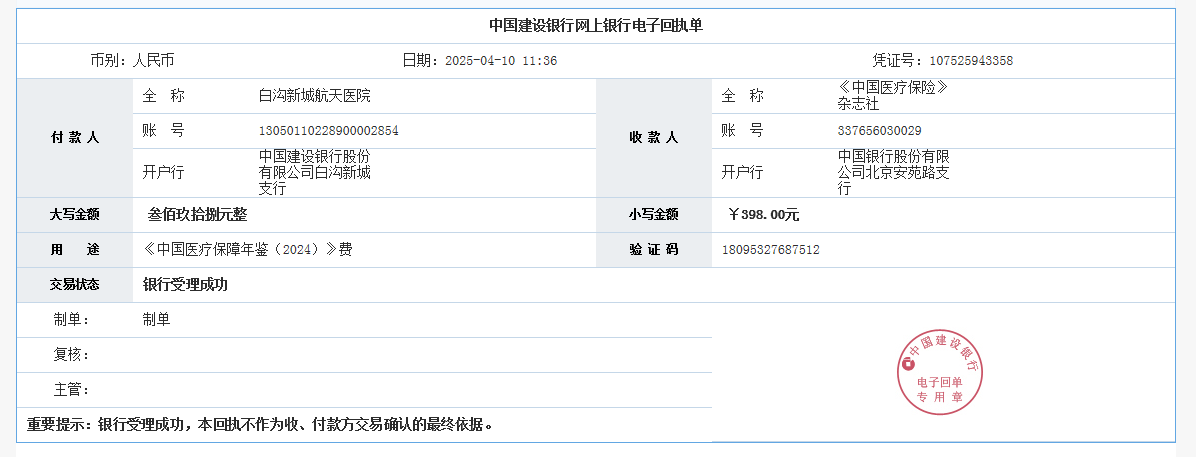Click payer 账号 field label
The width and height of the screenshot is (1196, 457).
point(163,130)
